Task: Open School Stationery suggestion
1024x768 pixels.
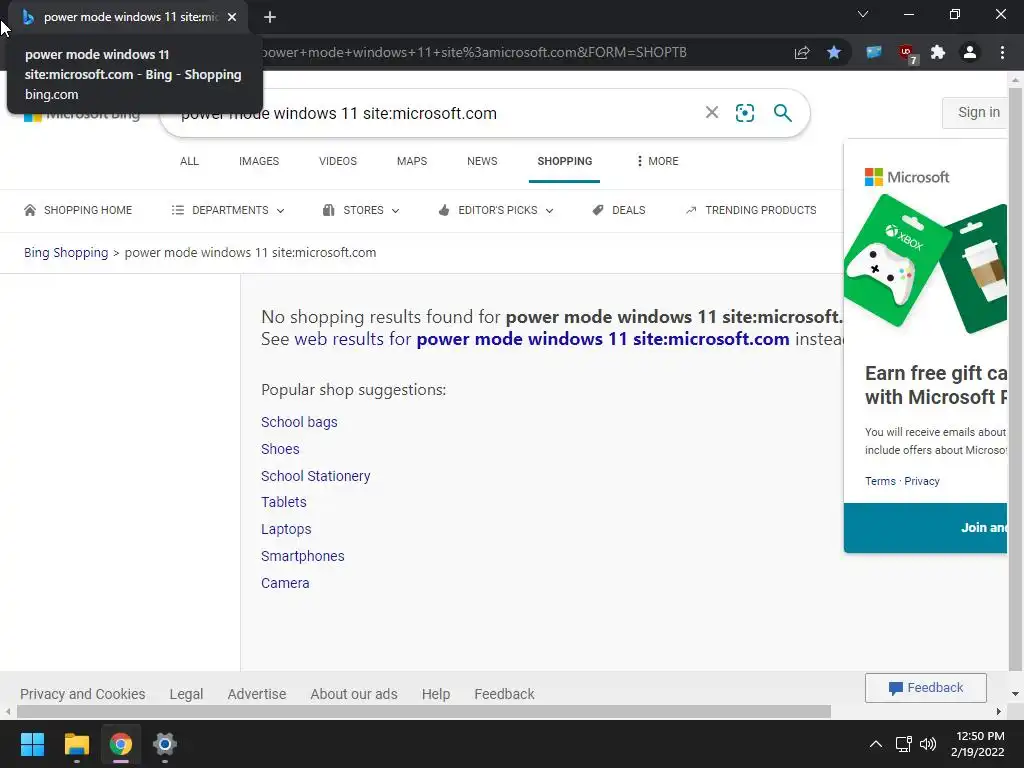Action: click(x=315, y=476)
